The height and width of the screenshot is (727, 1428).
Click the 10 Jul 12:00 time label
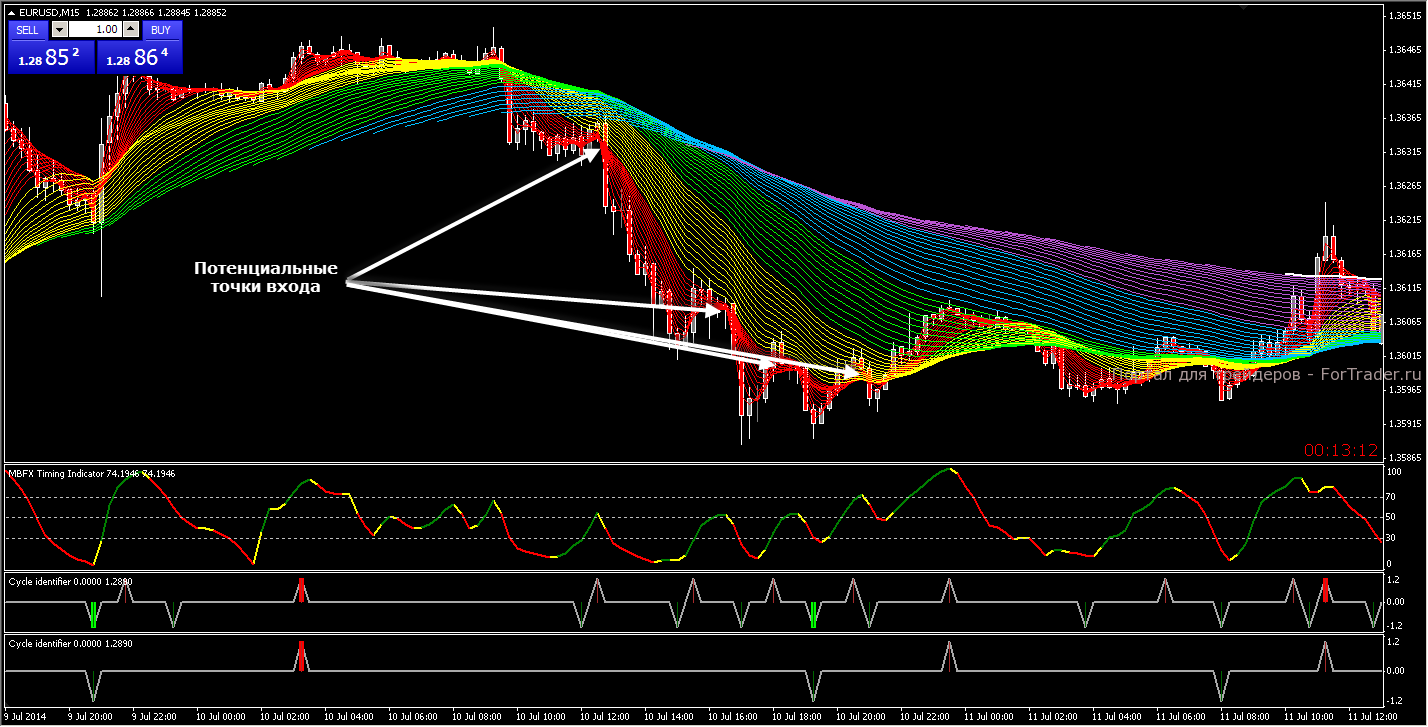604,717
